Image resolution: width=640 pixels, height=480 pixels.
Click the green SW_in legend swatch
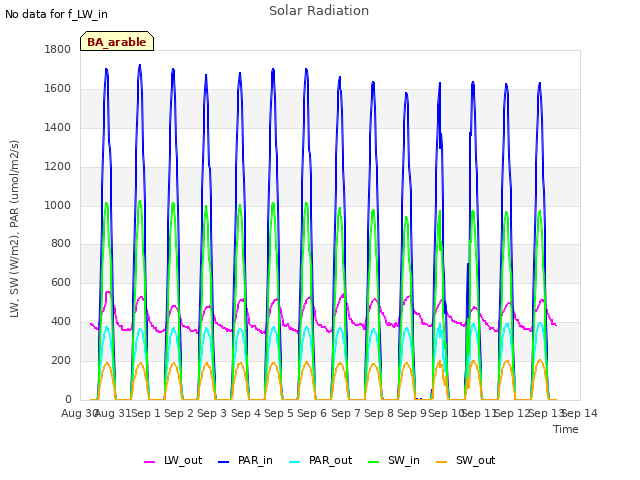[x=373, y=462]
